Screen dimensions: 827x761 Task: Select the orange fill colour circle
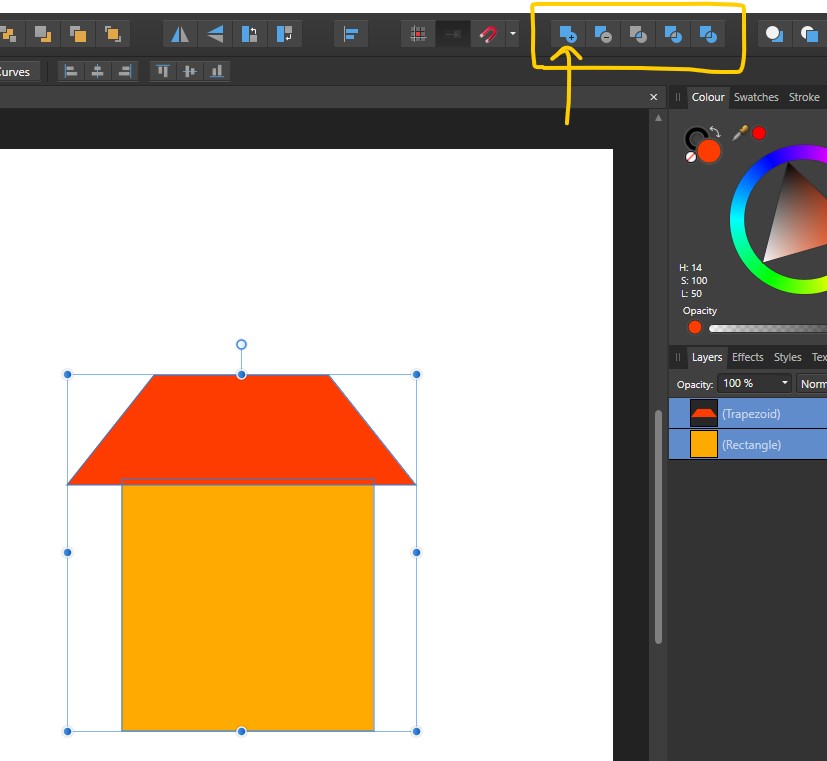point(709,151)
